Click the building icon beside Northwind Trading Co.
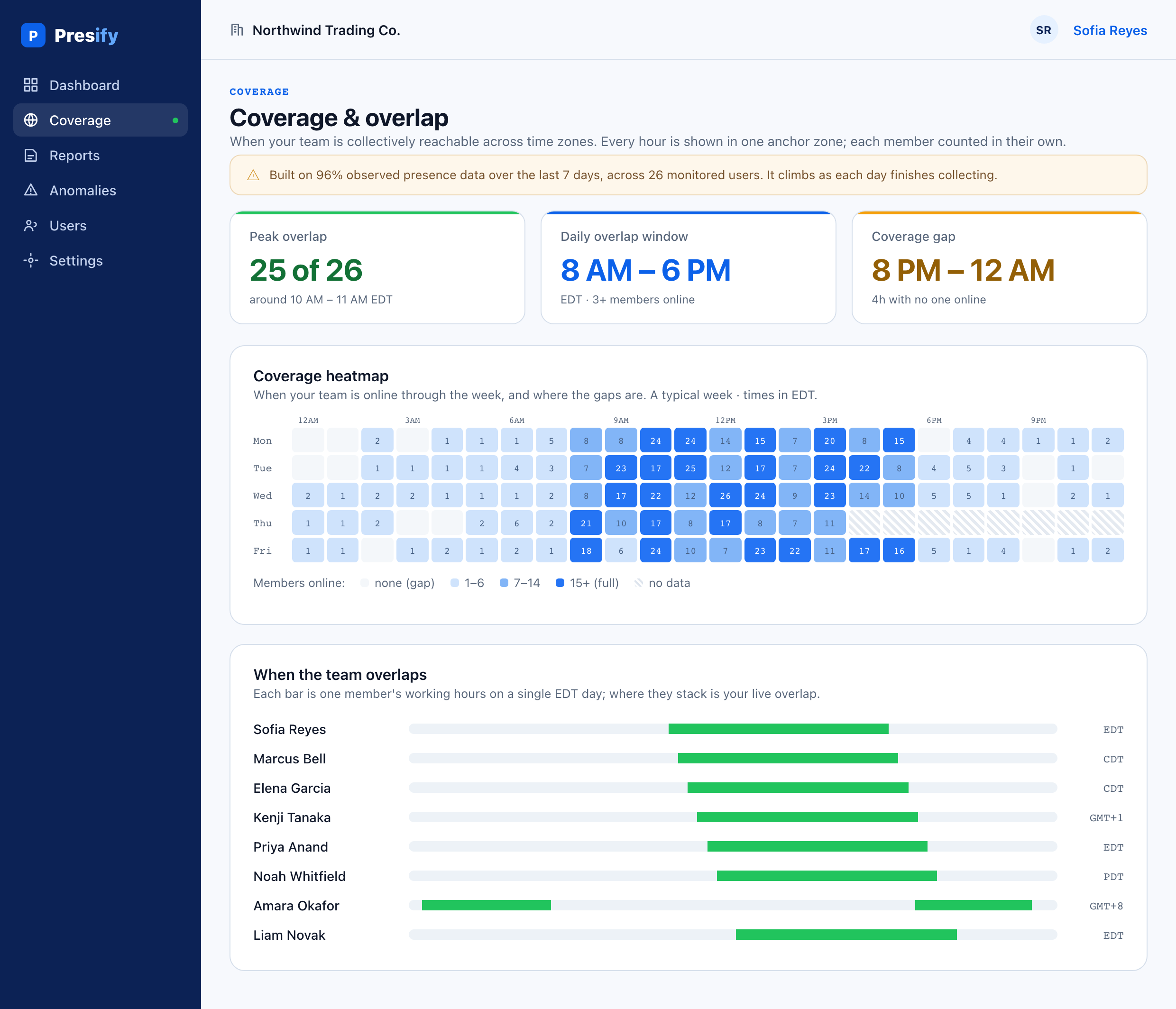The height and width of the screenshot is (1009, 1176). [237, 30]
